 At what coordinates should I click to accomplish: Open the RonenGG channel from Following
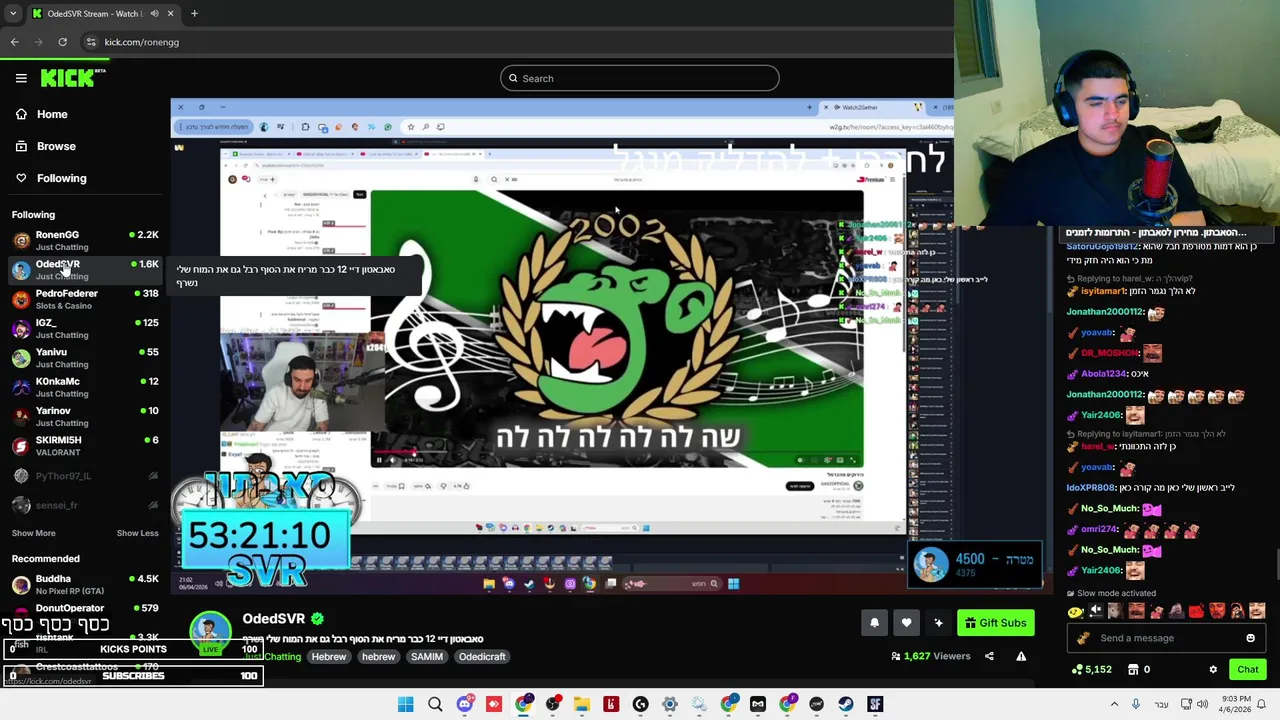[x=85, y=240]
